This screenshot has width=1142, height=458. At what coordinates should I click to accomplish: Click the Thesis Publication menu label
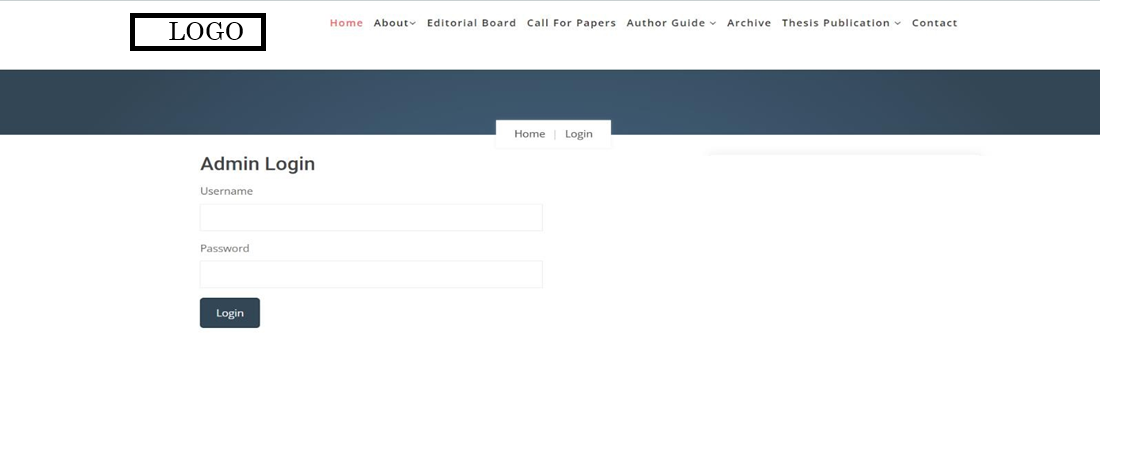point(836,23)
